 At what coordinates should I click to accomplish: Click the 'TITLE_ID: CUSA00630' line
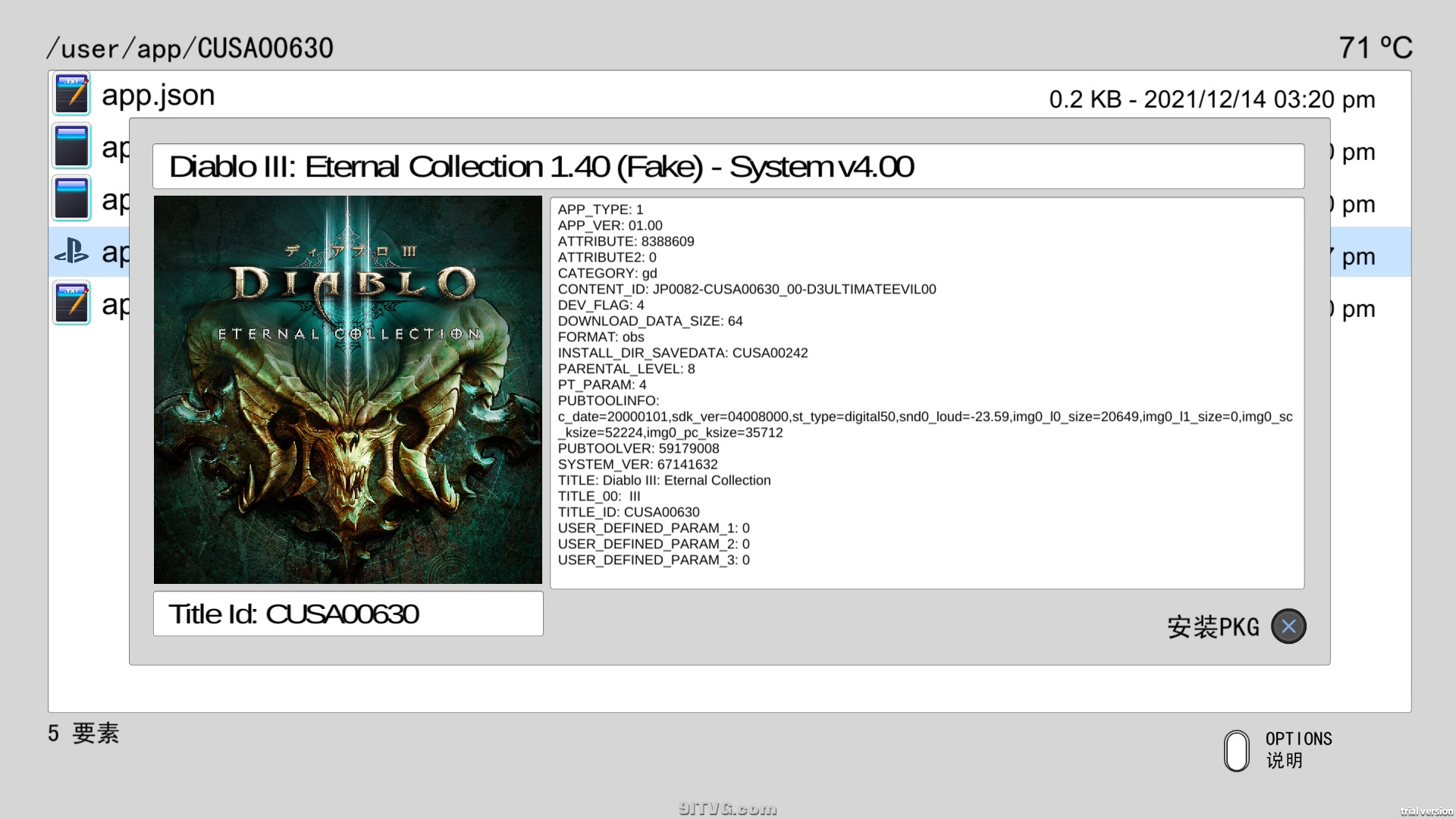click(629, 512)
